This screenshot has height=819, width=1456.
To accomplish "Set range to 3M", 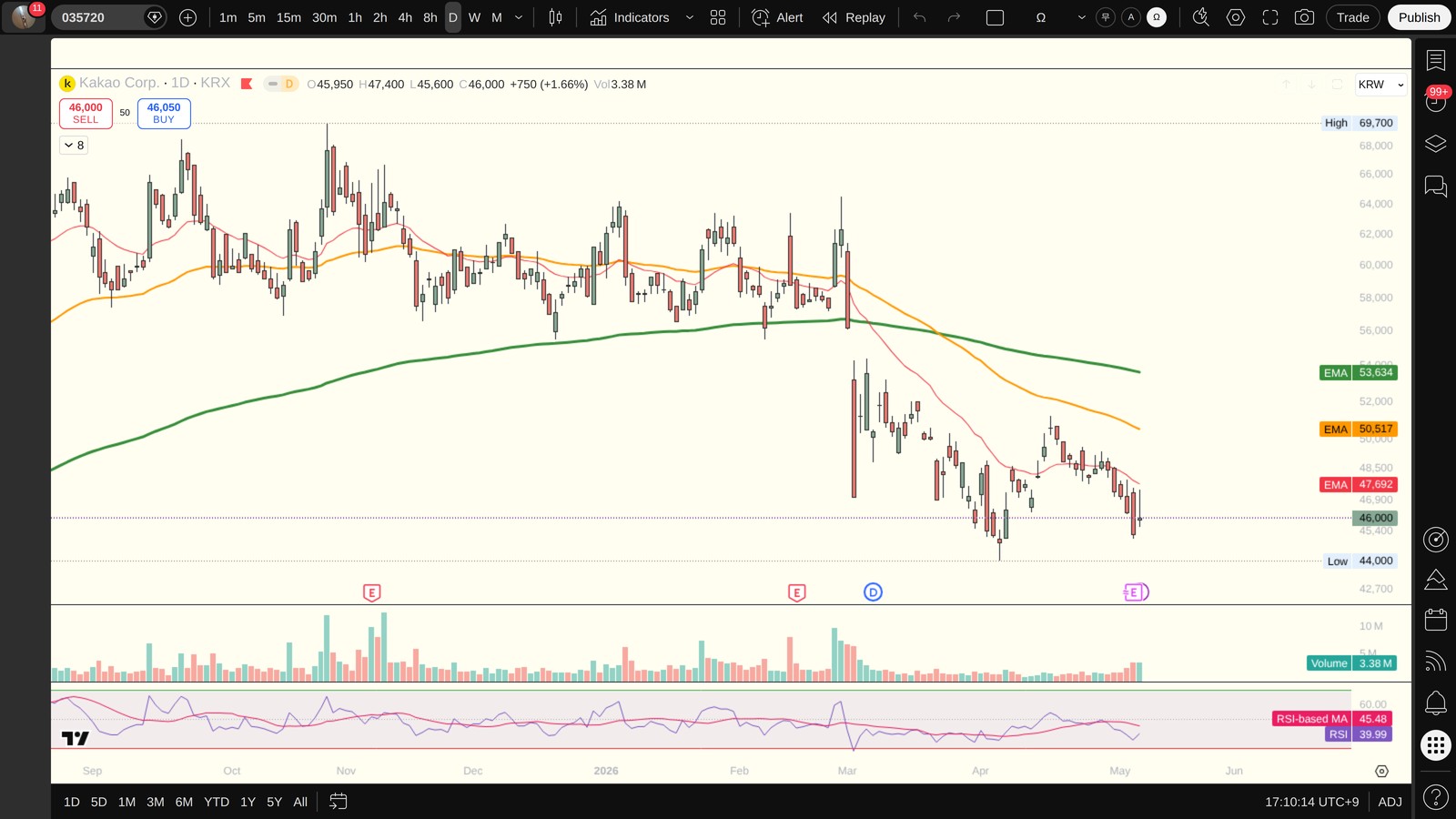I will [156, 802].
